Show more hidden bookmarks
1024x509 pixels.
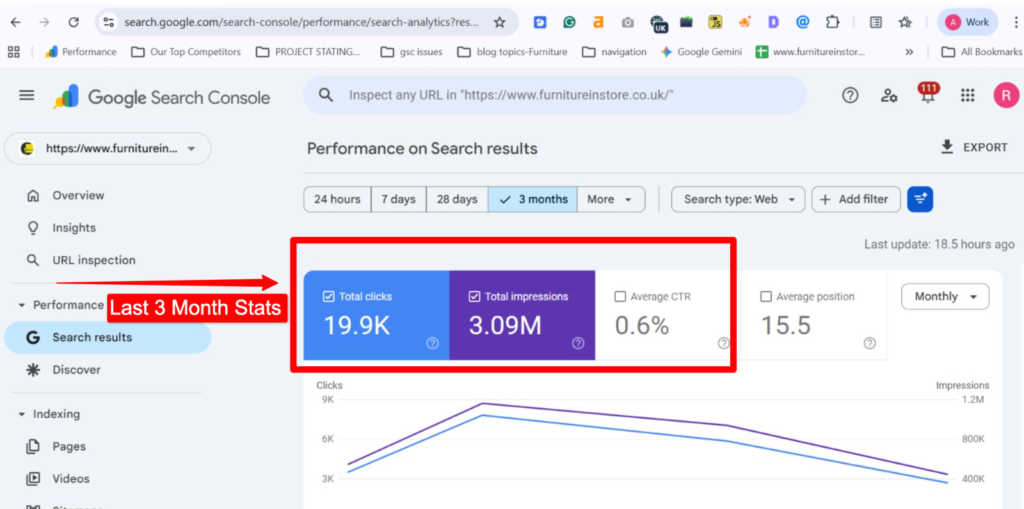point(909,52)
